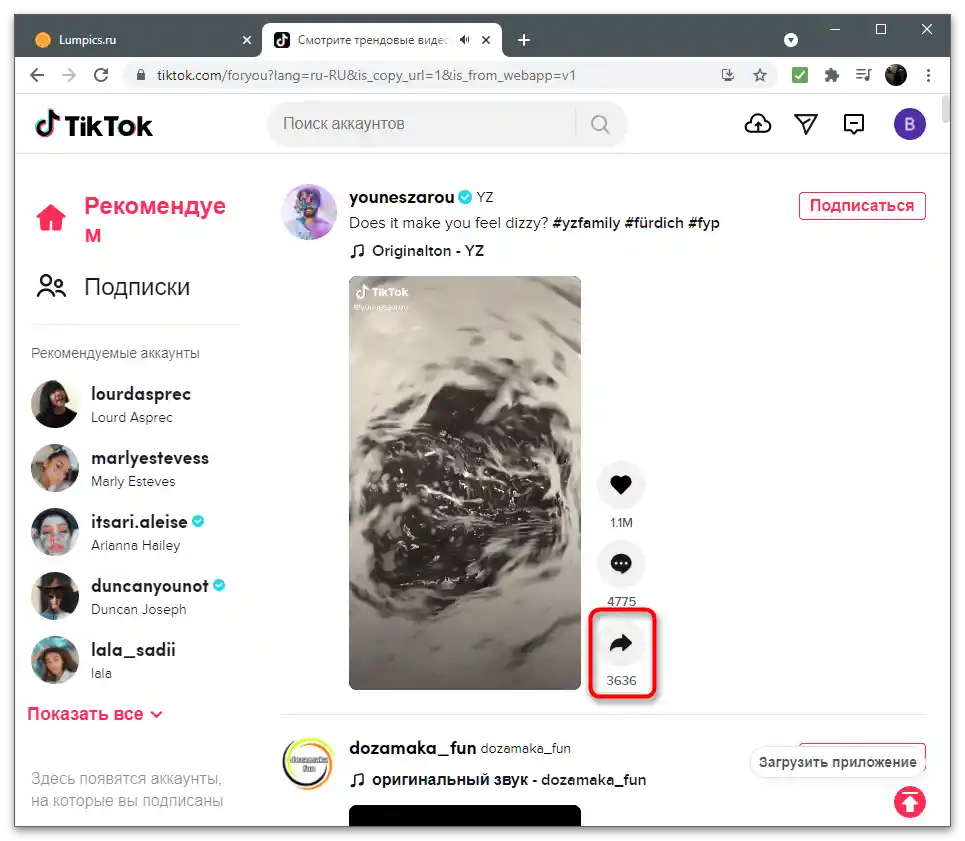The image size is (965, 841).
Task: Click the install app icon in address bar
Action: [x=727, y=75]
